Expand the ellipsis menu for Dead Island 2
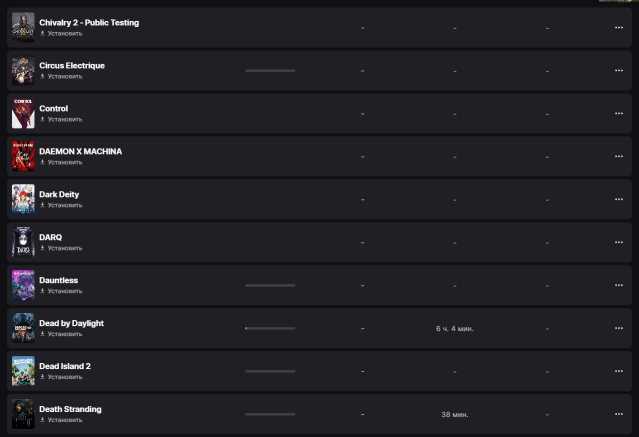This screenshot has width=639, height=437. 619,371
